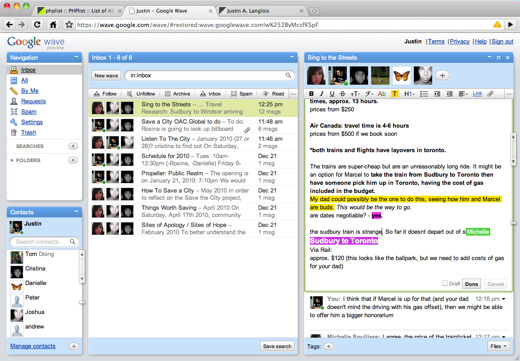520x361 pixels.
Task: Open reply options dropdown at 12:16 pm
Action: pos(503,299)
